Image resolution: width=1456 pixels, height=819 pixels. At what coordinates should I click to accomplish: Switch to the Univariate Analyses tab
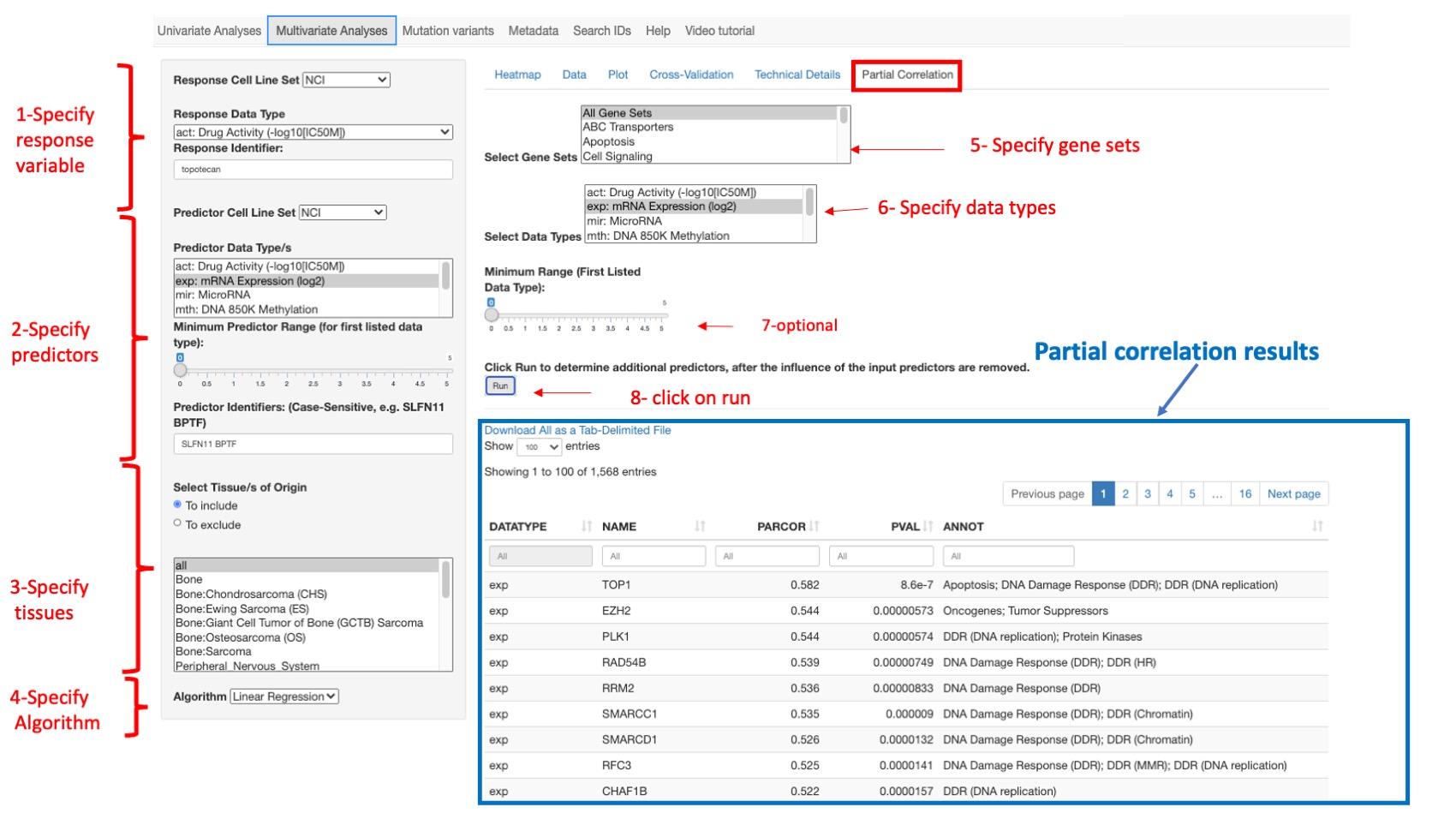point(208,30)
